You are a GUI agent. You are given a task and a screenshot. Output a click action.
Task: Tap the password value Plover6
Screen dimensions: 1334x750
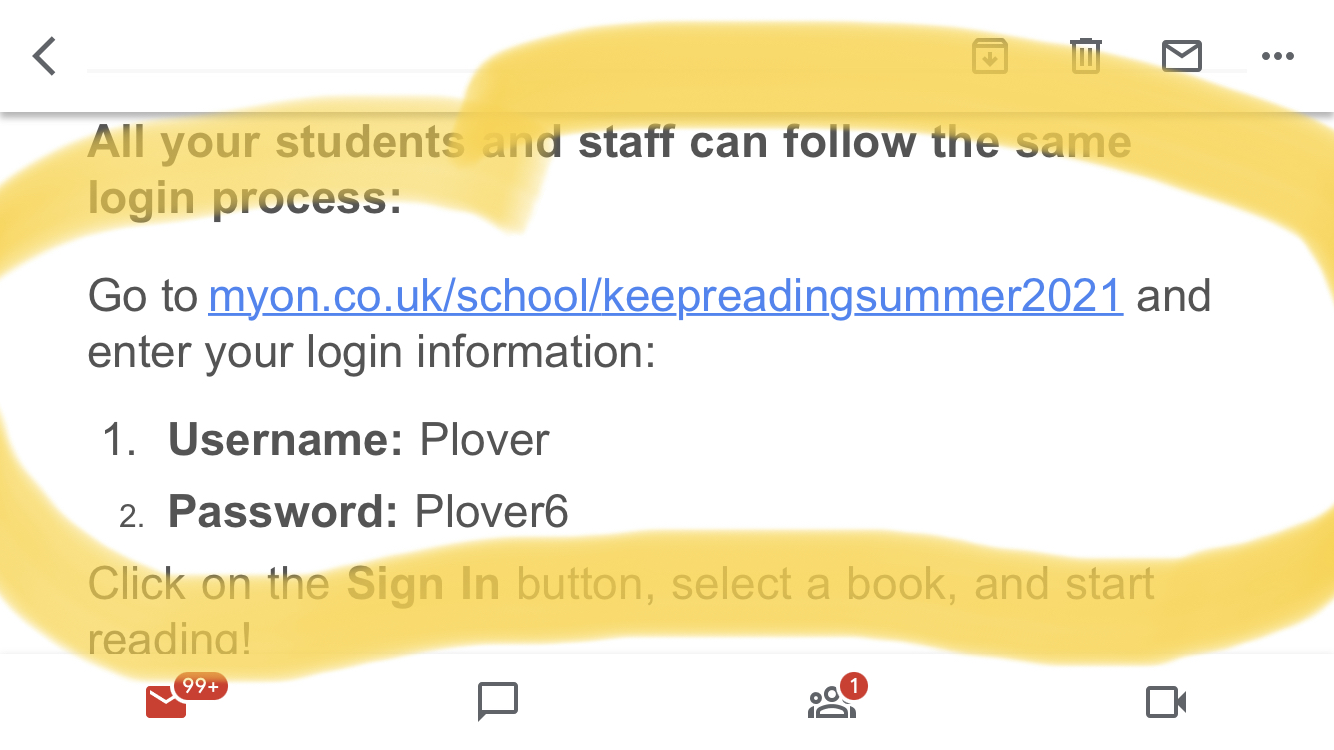491,511
